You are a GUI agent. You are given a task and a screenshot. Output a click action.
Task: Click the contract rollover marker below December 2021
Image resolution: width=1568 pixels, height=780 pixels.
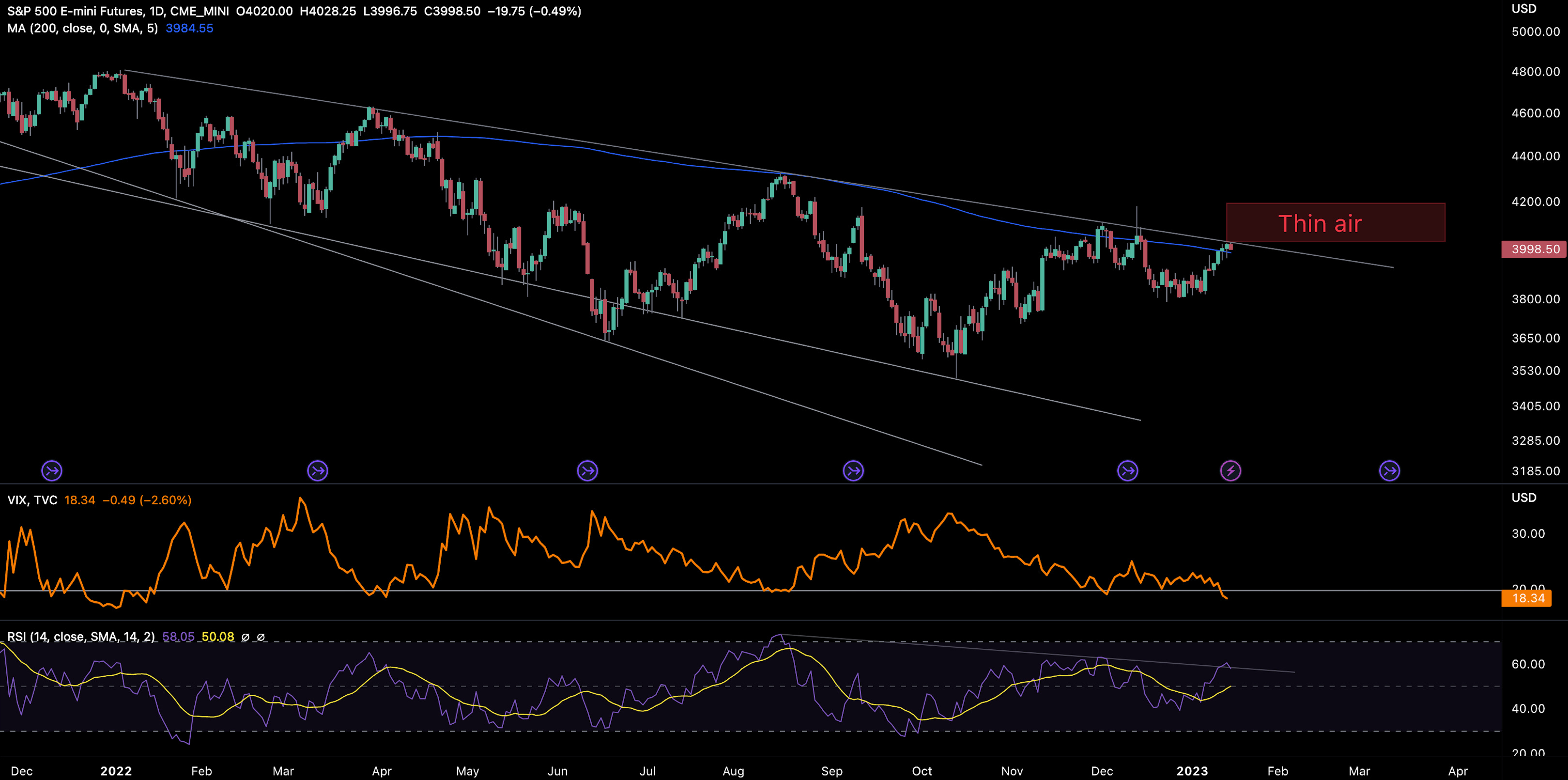tap(52, 471)
